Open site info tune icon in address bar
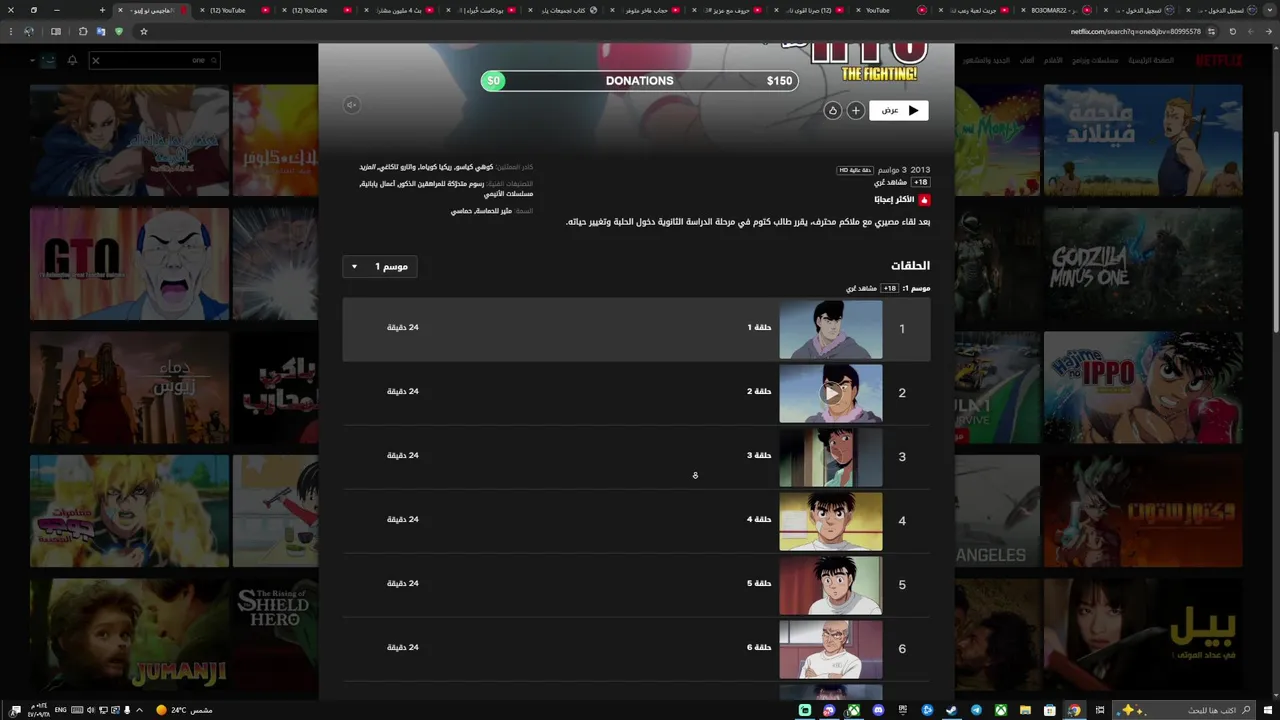 pos(1211,31)
